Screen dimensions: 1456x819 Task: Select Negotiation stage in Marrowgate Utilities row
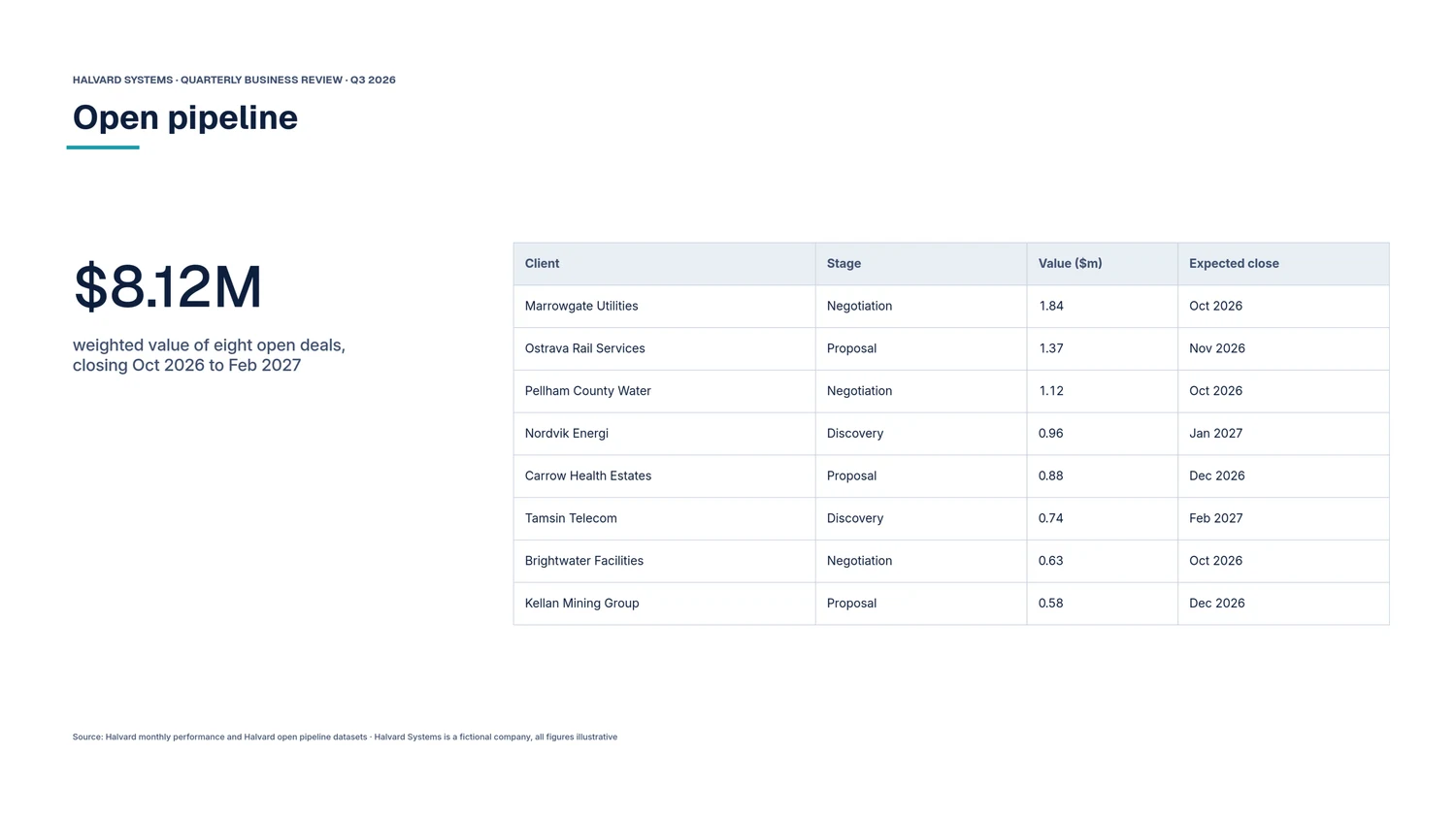[921, 307]
